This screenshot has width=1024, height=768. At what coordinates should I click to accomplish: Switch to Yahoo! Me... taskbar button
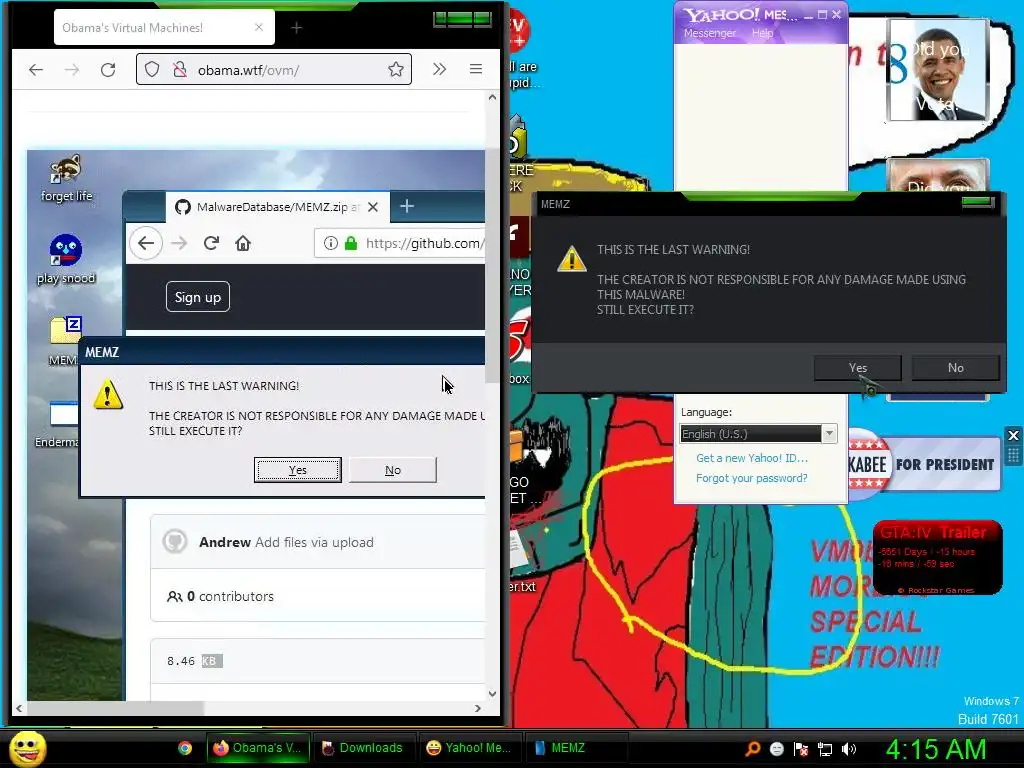click(469, 748)
